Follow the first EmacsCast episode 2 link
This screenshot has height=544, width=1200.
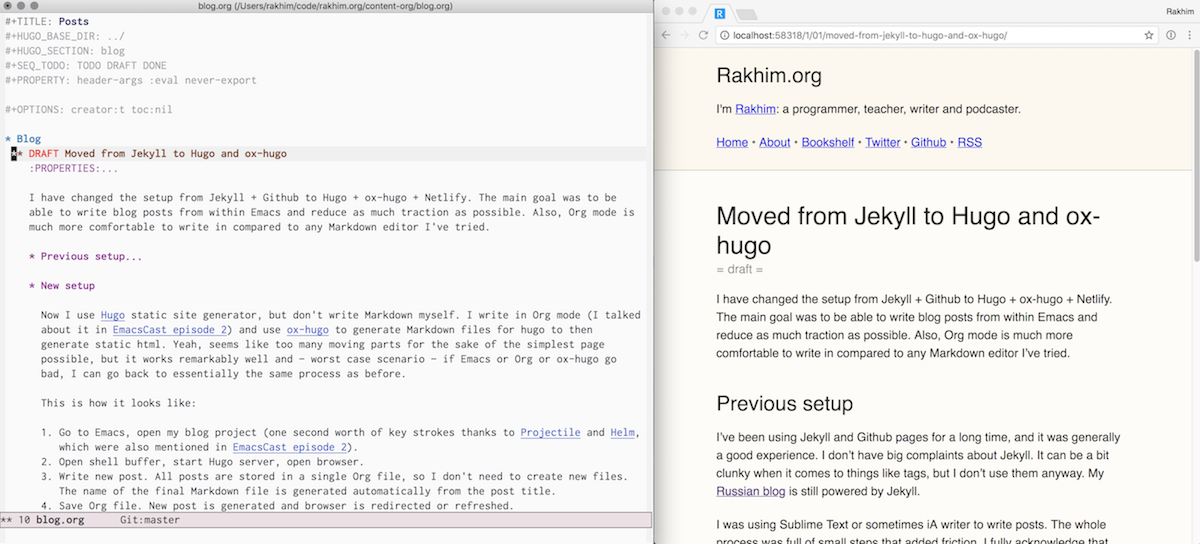click(x=171, y=329)
